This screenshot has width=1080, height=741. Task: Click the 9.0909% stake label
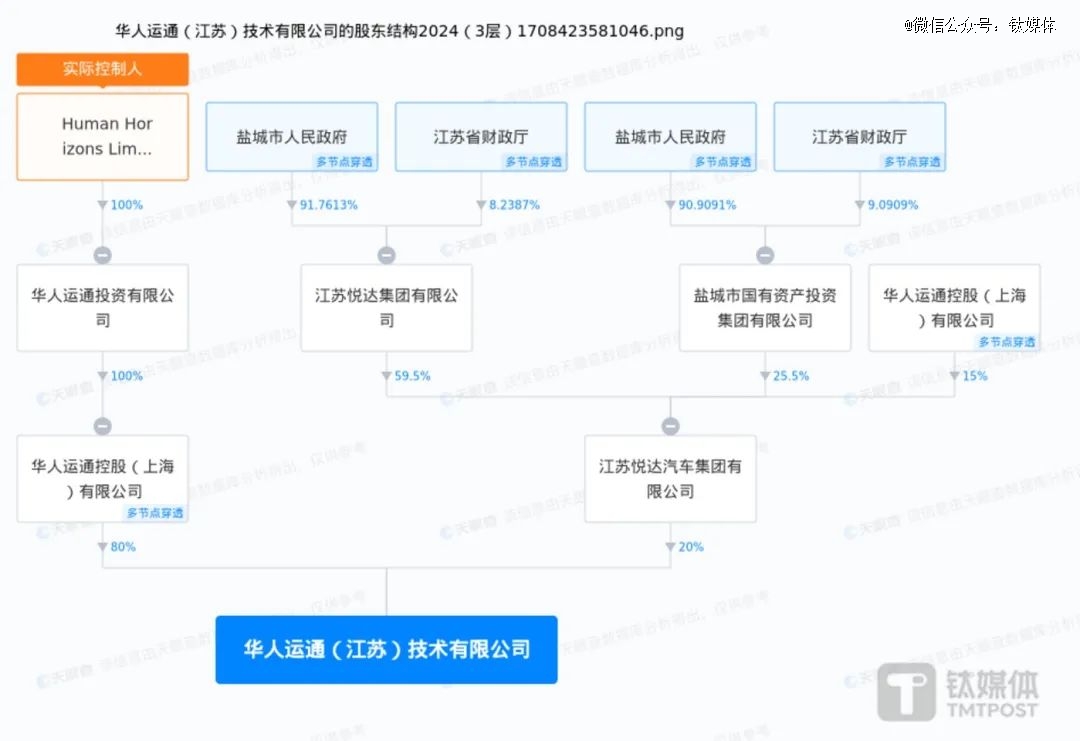(x=893, y=205)
